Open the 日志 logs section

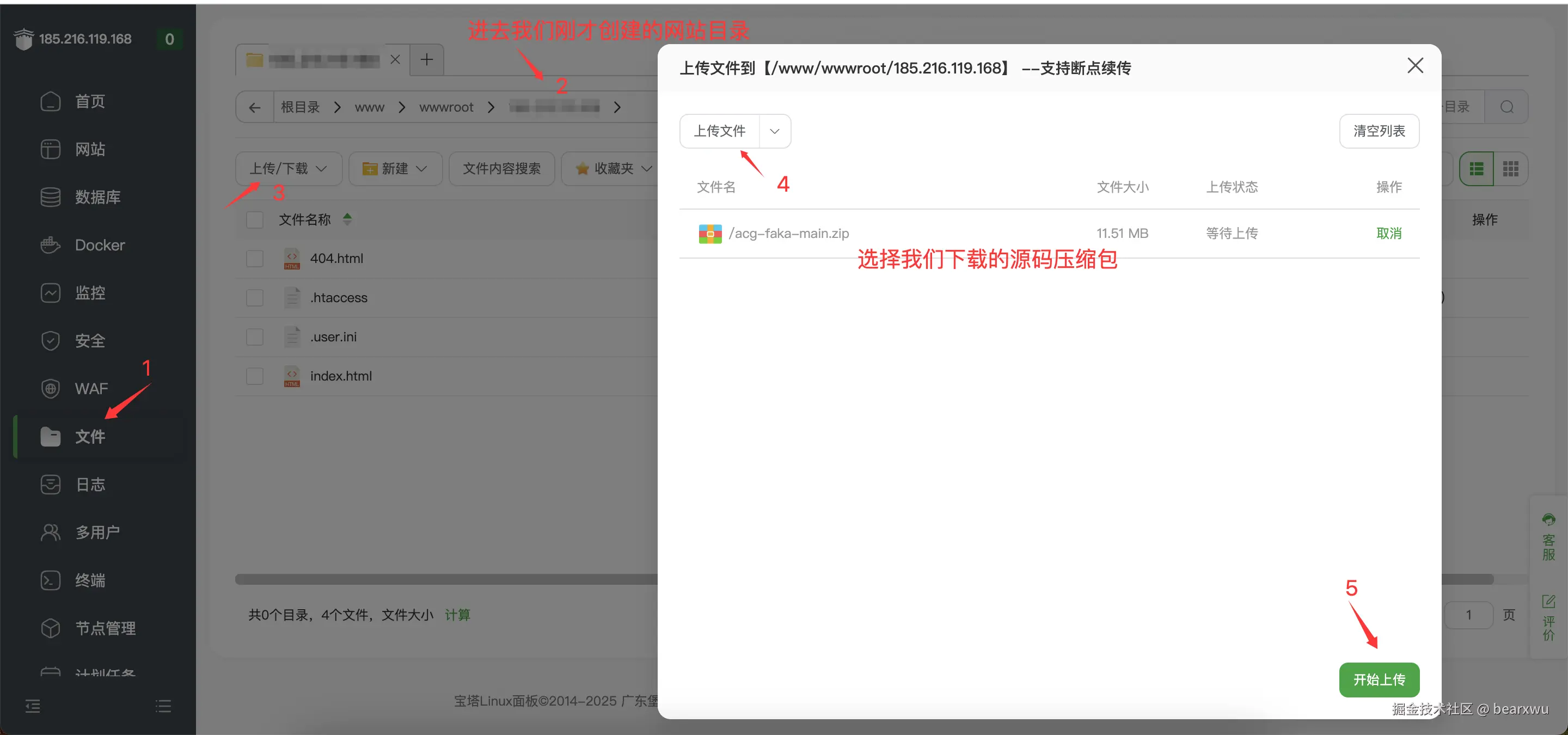(90, 485)
